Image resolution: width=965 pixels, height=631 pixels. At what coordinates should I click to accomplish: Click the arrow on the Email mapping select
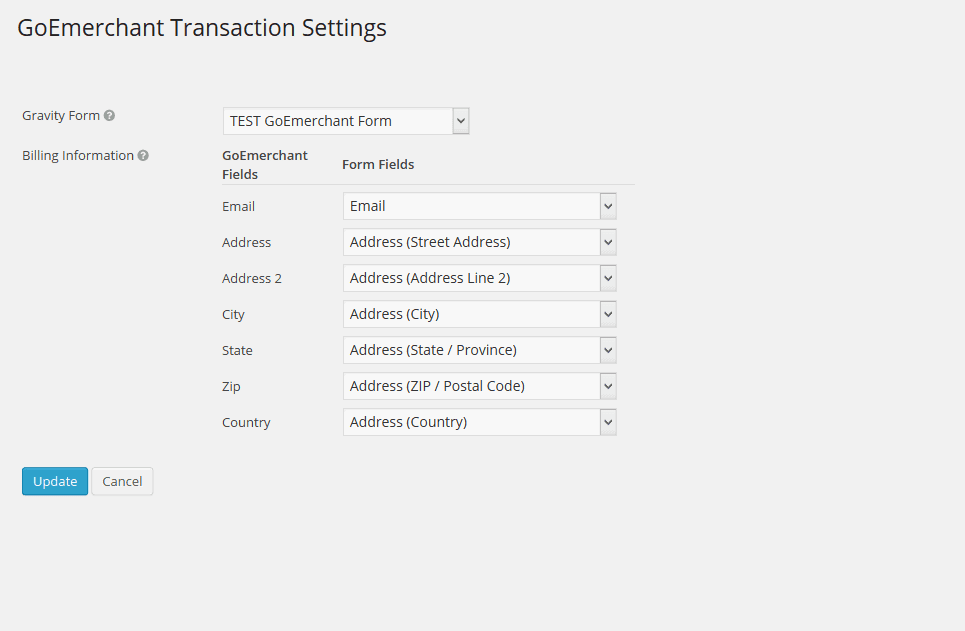(x=608, y=206)
